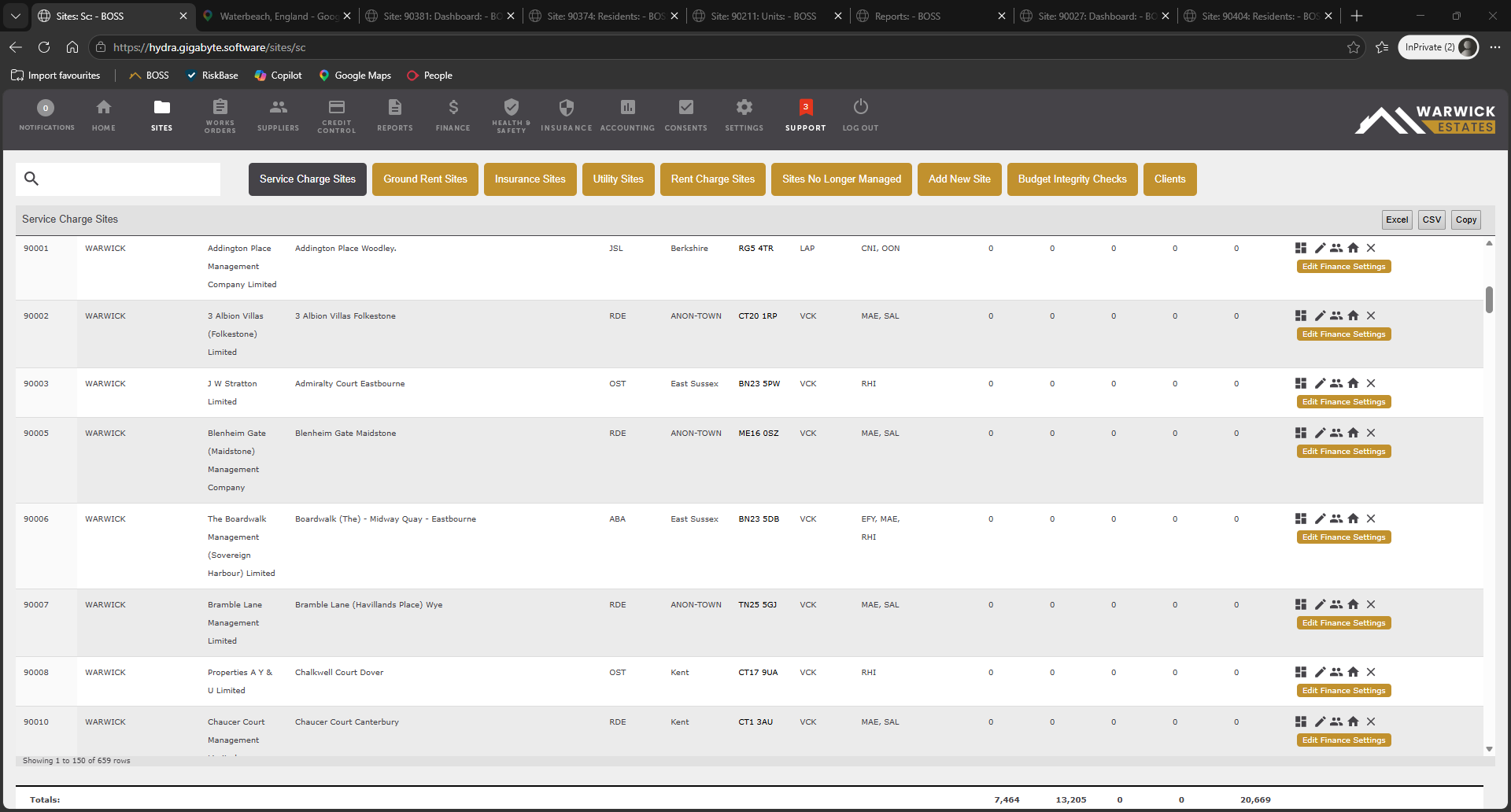Click the Copy table button
This screenshot has height=812, width=1511.
pyautogui.click(x=1466, y=220)
